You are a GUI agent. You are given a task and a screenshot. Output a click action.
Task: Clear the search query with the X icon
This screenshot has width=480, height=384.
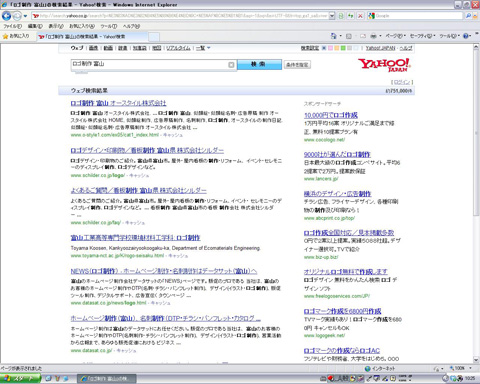point(231,65)
